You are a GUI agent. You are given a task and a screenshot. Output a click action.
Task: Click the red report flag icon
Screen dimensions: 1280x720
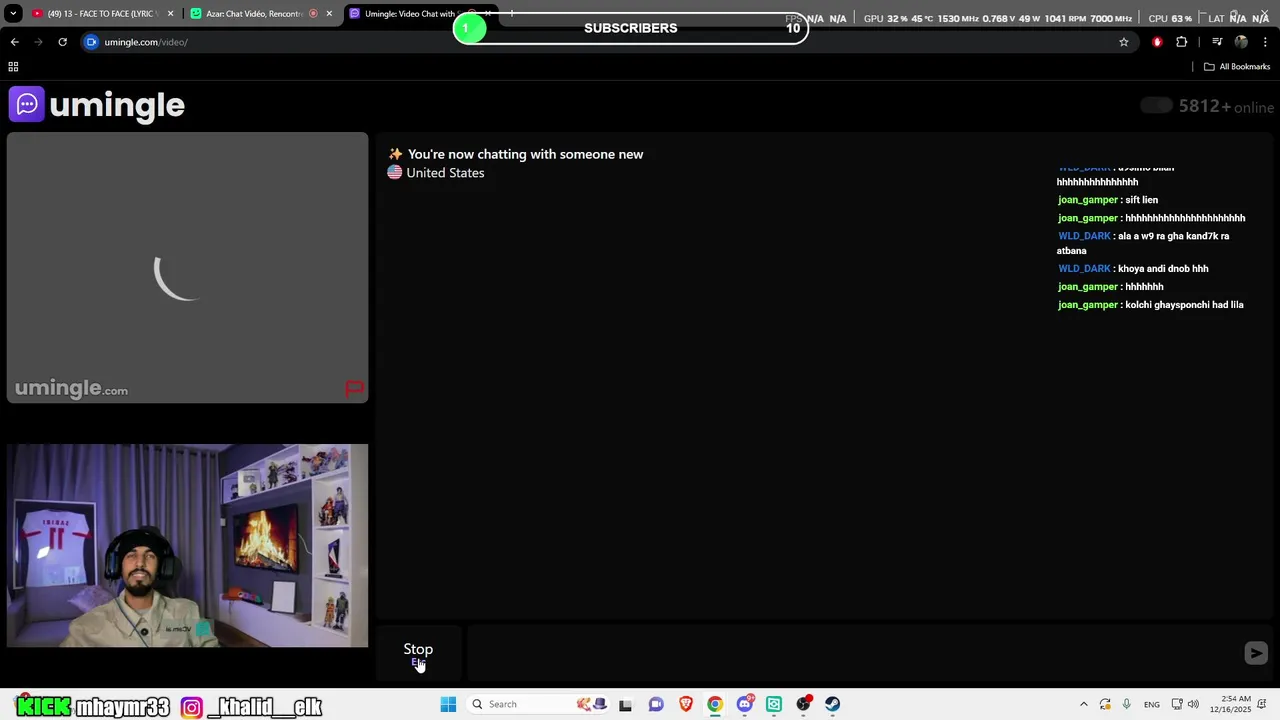[x=355, y=389]
